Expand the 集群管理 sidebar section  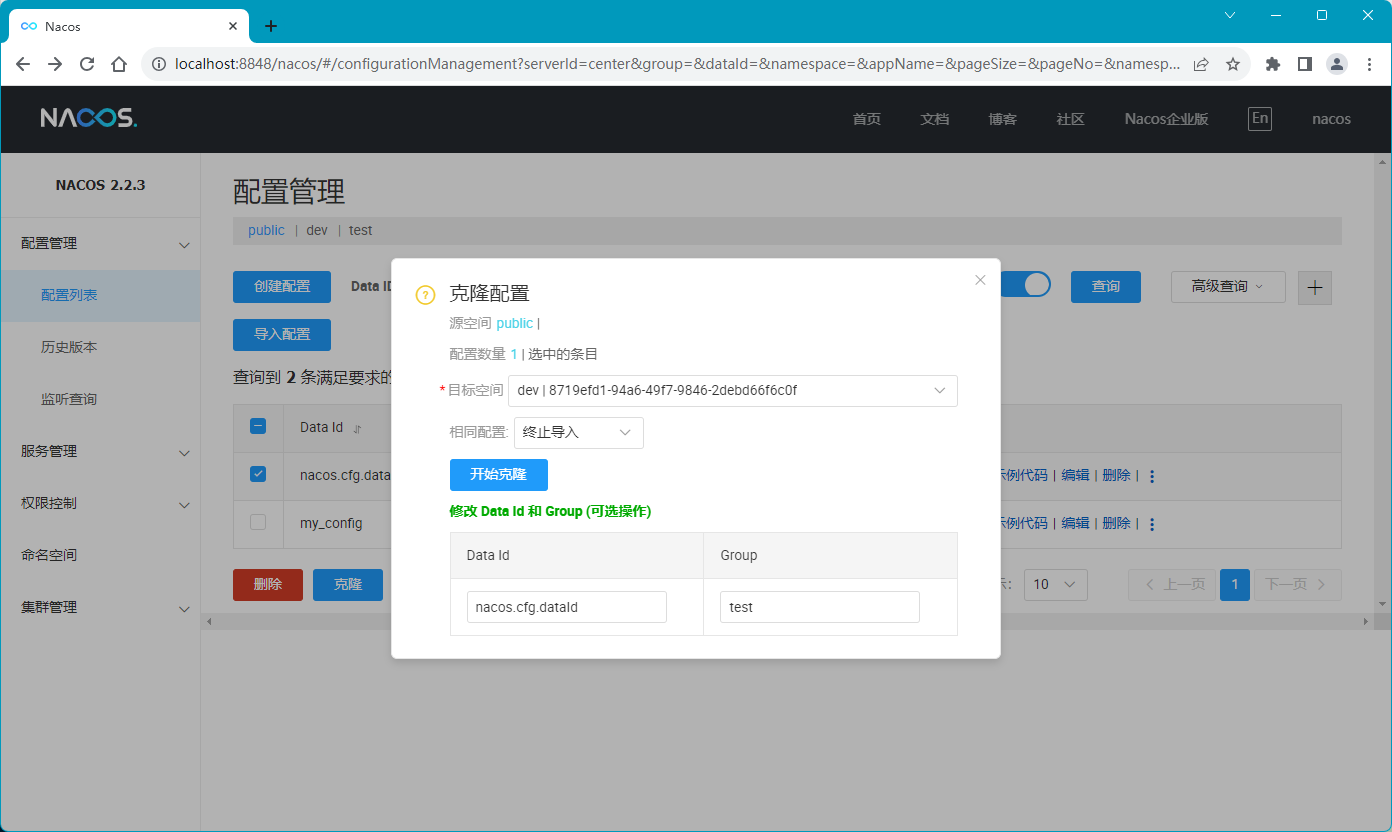[100, 608]
